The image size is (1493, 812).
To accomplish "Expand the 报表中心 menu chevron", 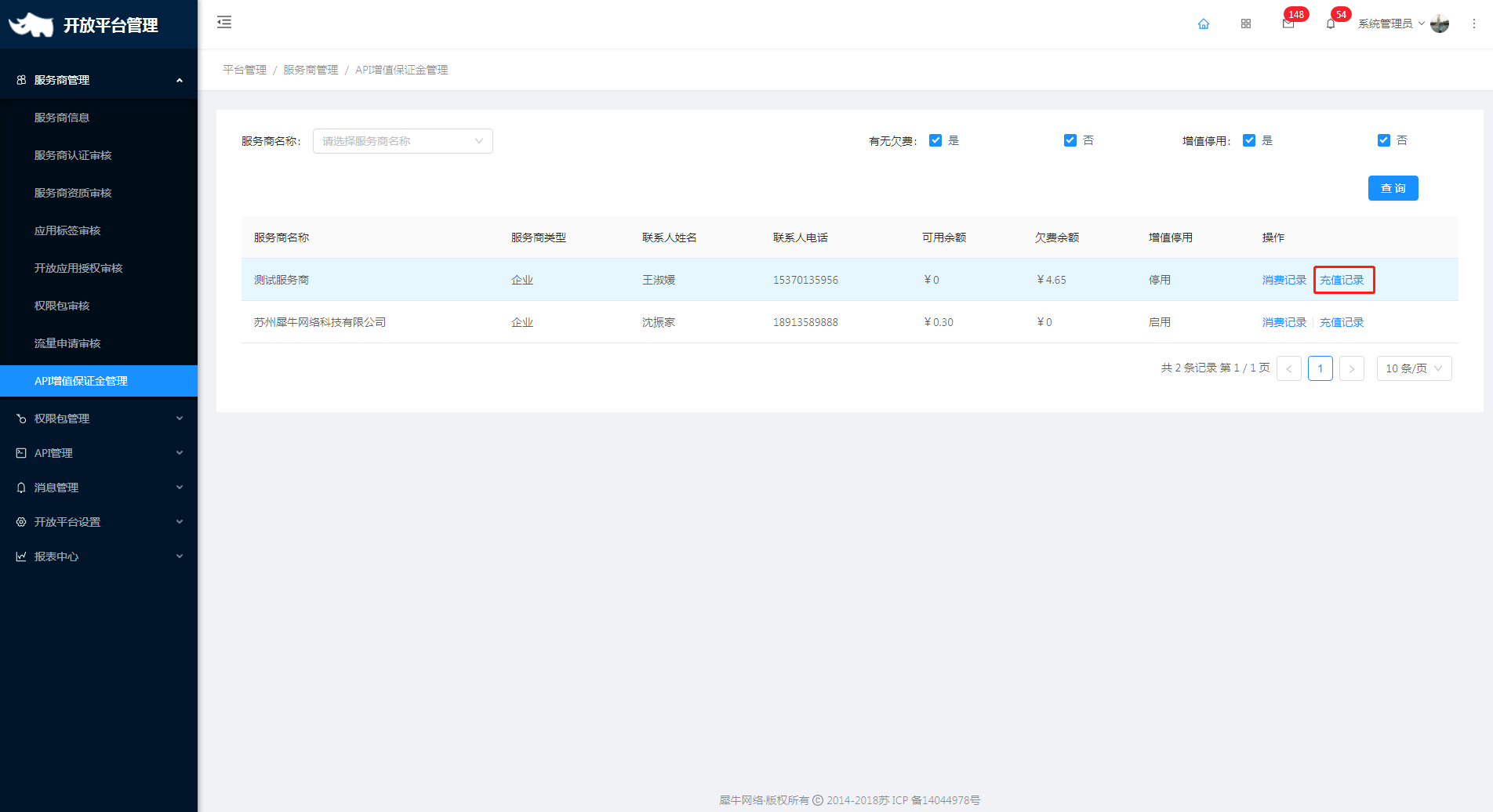I will (x=180, y=556).
